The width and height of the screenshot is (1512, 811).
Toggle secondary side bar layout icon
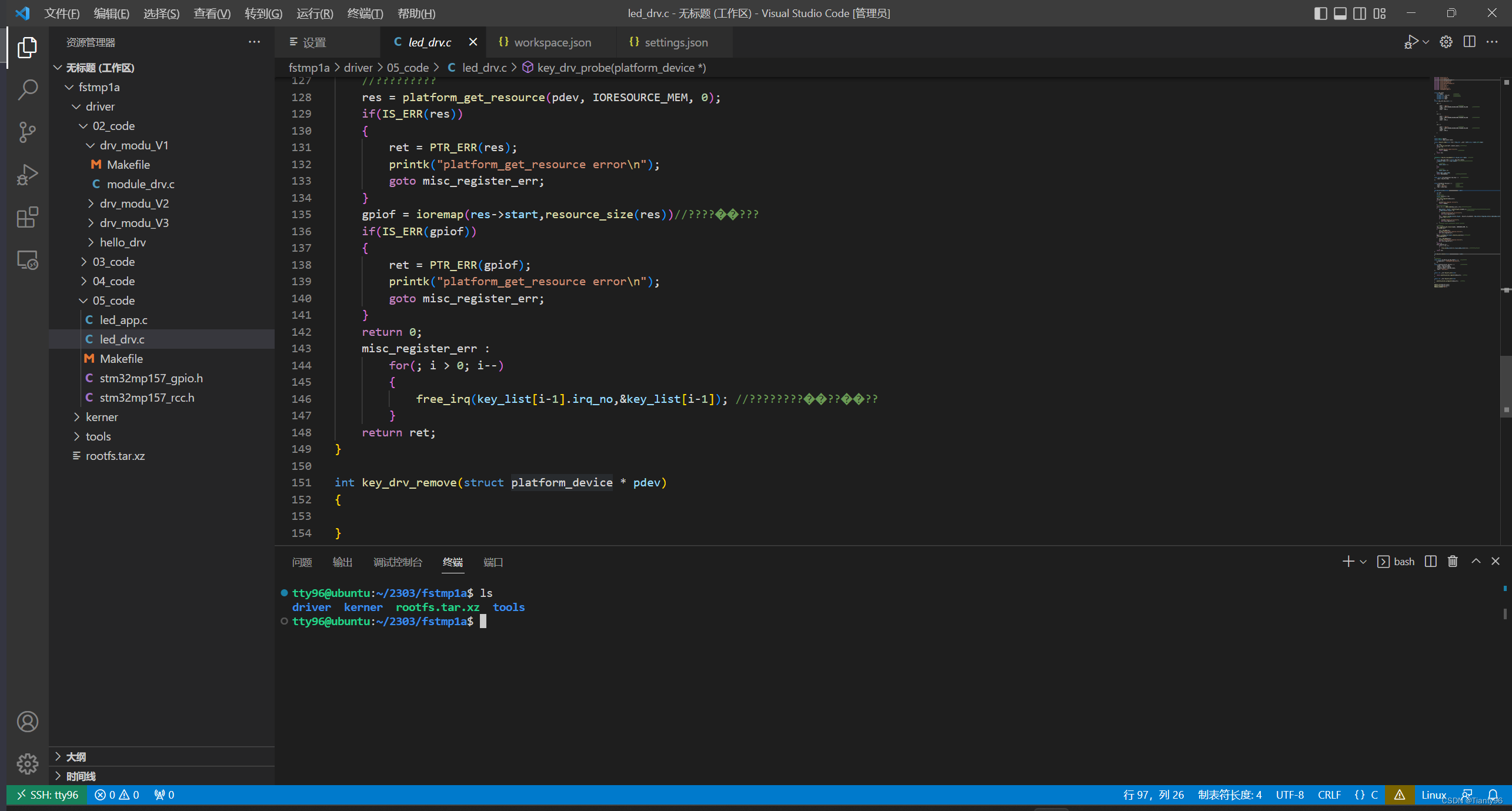(x=1360, y=13)
